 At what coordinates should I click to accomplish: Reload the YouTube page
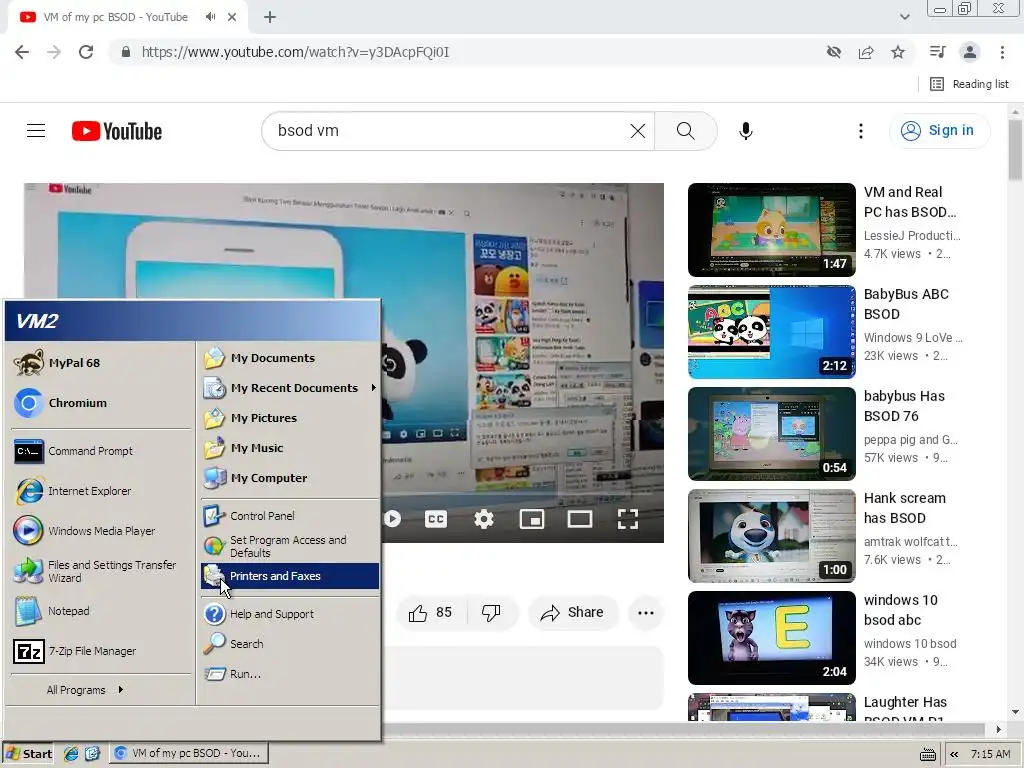[86, 52]
